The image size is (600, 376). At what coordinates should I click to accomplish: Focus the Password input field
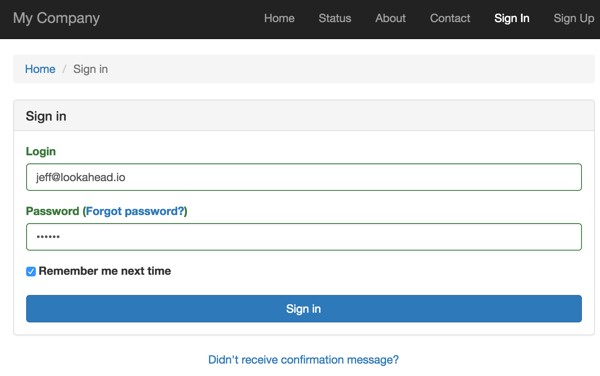[x=304, y=237]
